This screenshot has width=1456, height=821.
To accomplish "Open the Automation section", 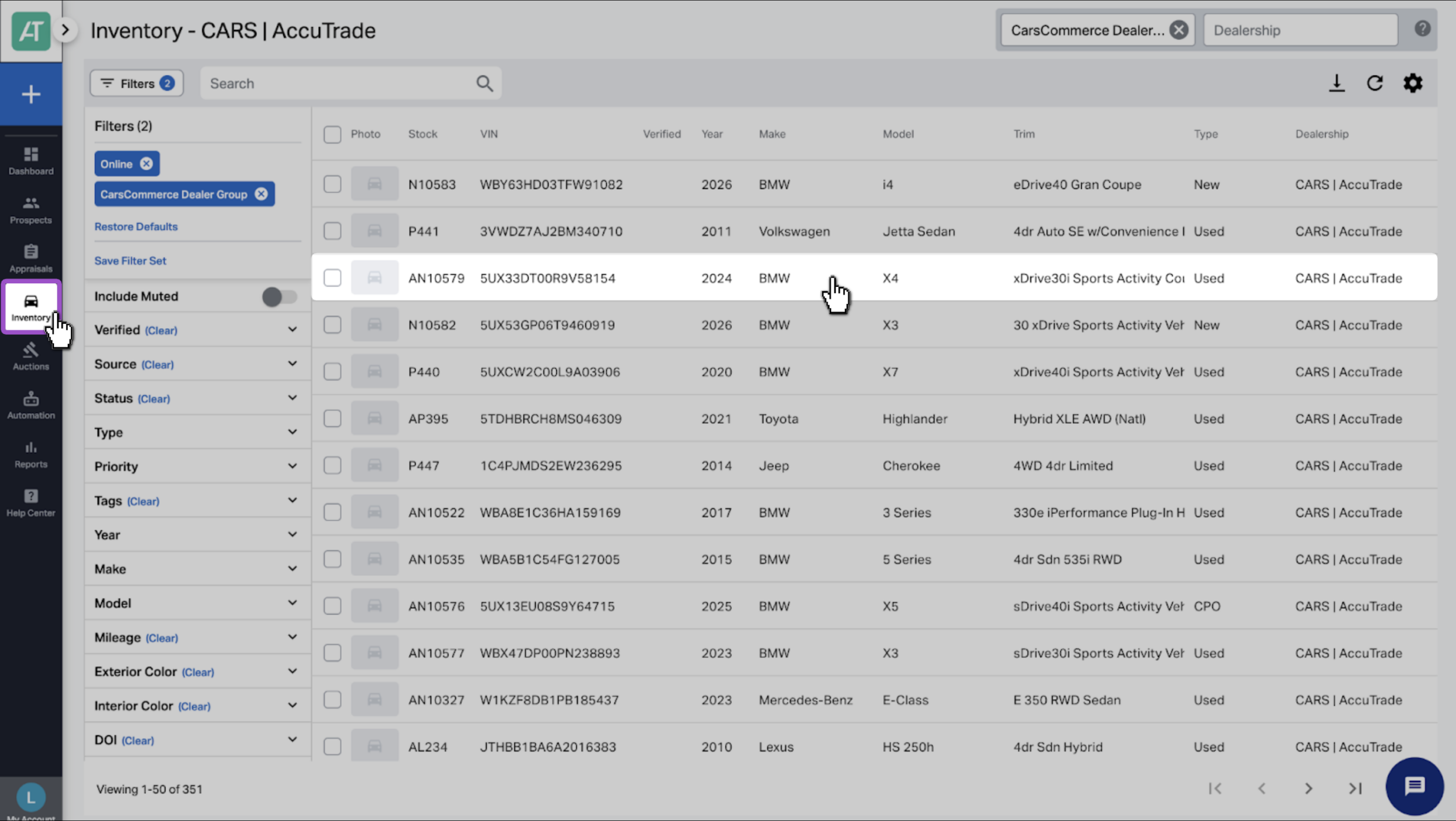I will click(31, 406).
